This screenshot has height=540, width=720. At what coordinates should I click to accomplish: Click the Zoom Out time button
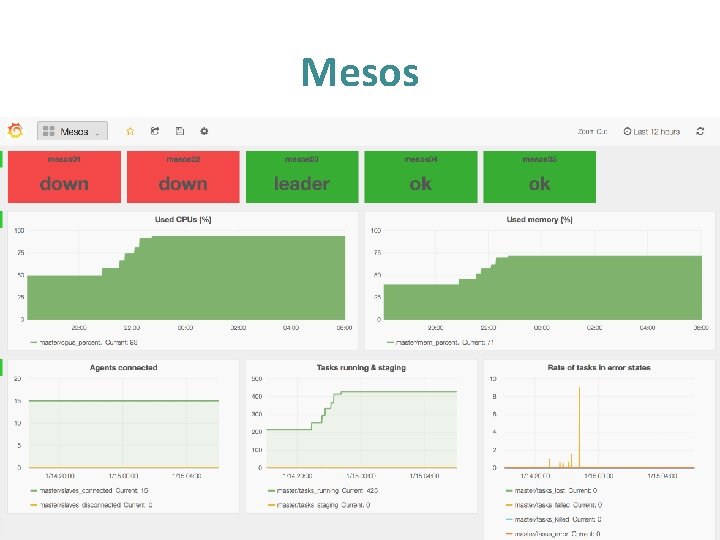click(x=592, y=131)
